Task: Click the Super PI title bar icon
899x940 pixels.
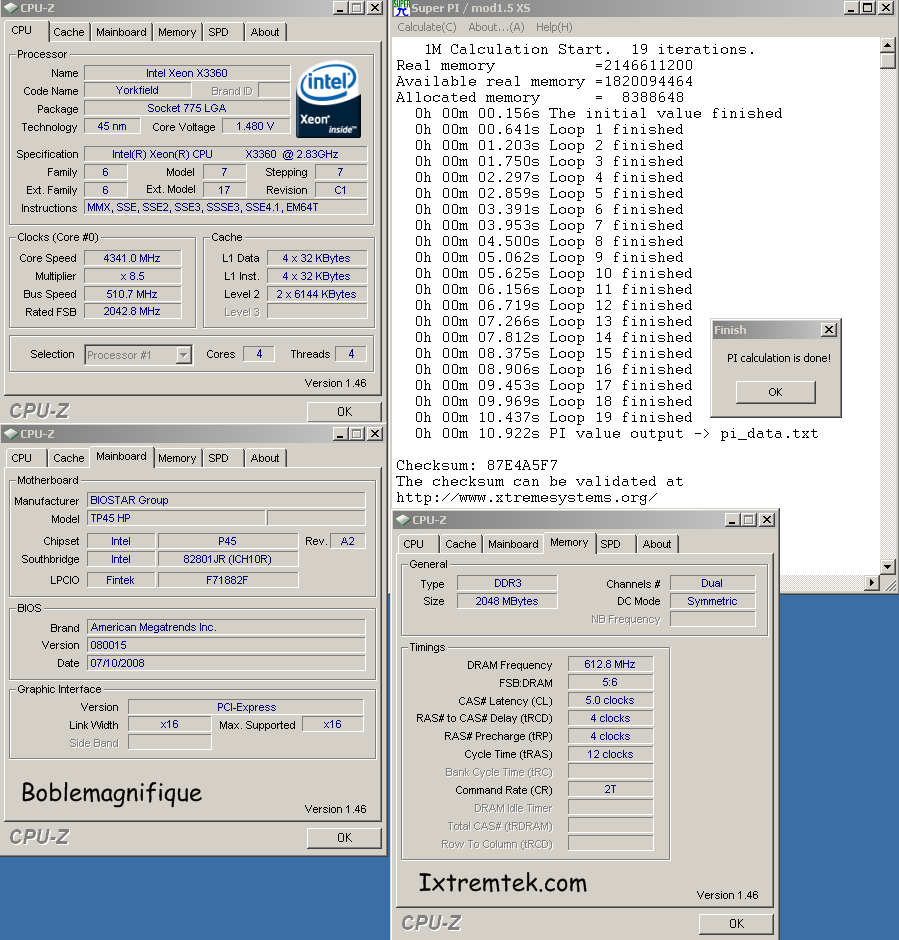Action: coord(402,8)
